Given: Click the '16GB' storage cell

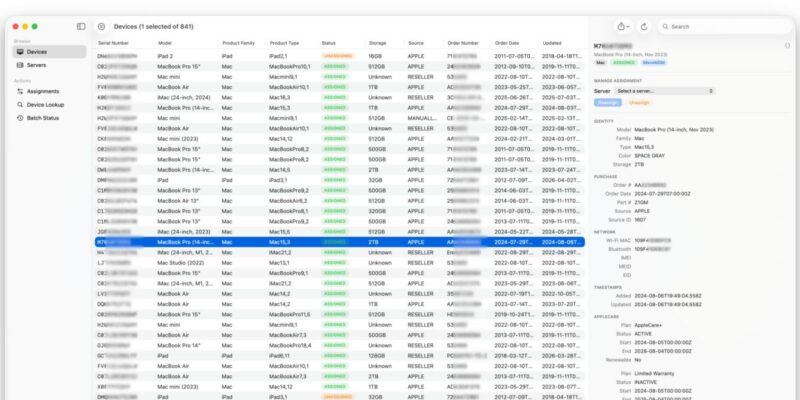Looking at the screenshot, I should (375, 56).
